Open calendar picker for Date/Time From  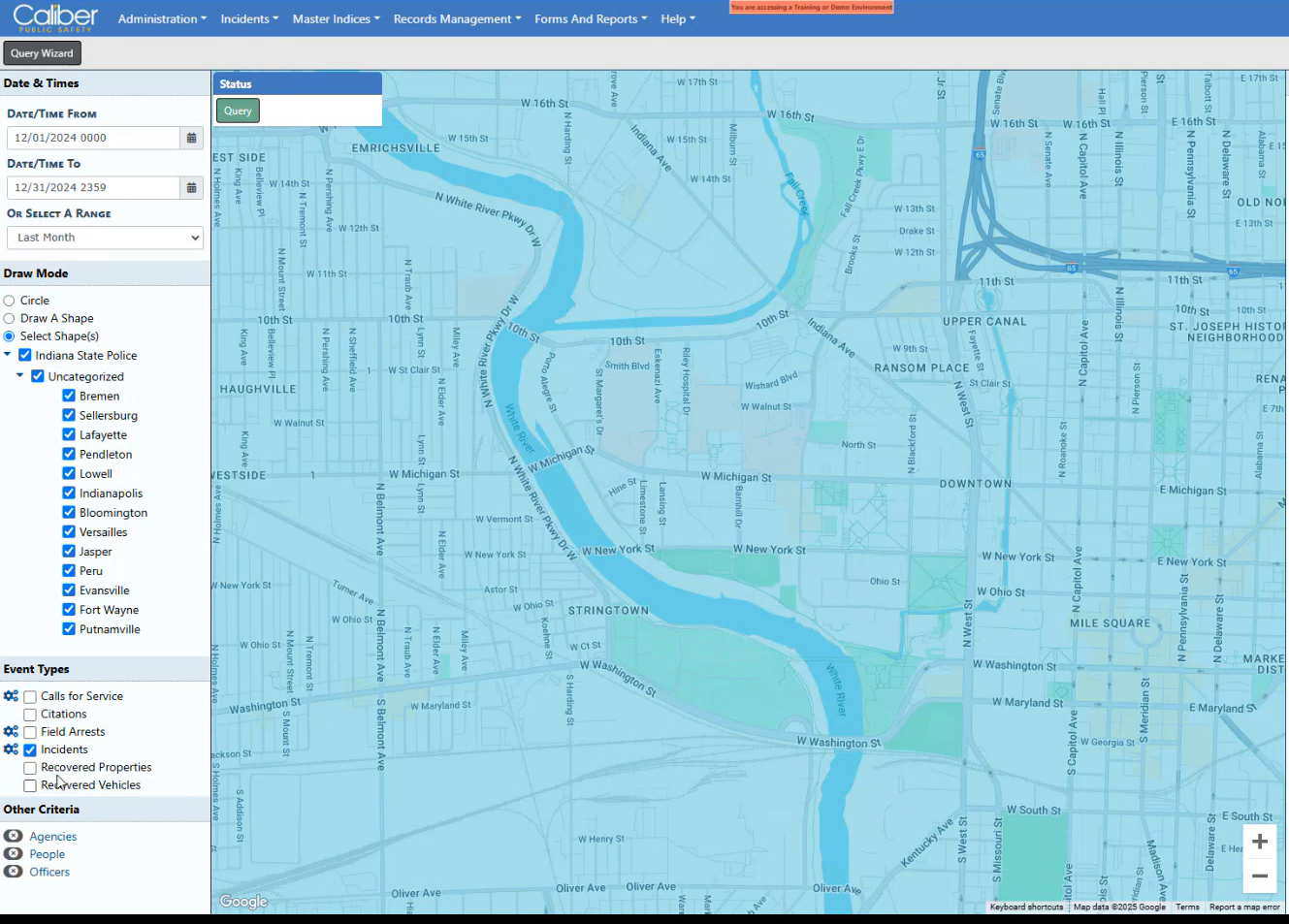click(192, 138)
